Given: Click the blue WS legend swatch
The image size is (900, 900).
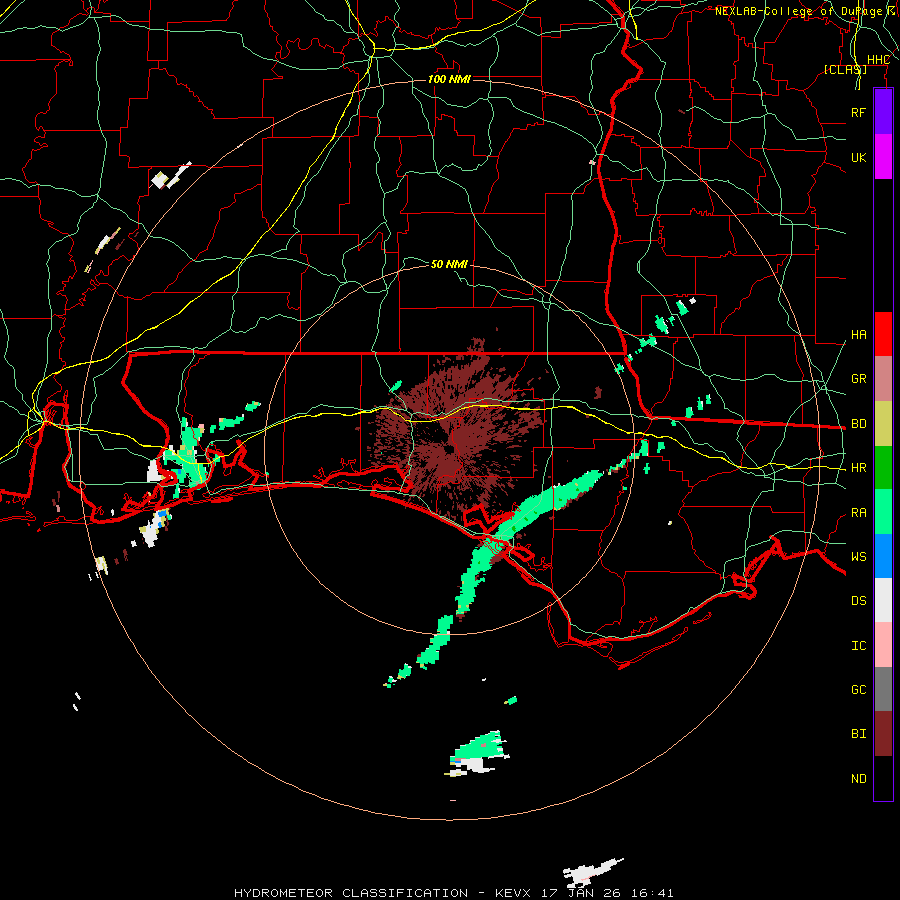Looking at the screenshot, I should [x=883, y=556].
